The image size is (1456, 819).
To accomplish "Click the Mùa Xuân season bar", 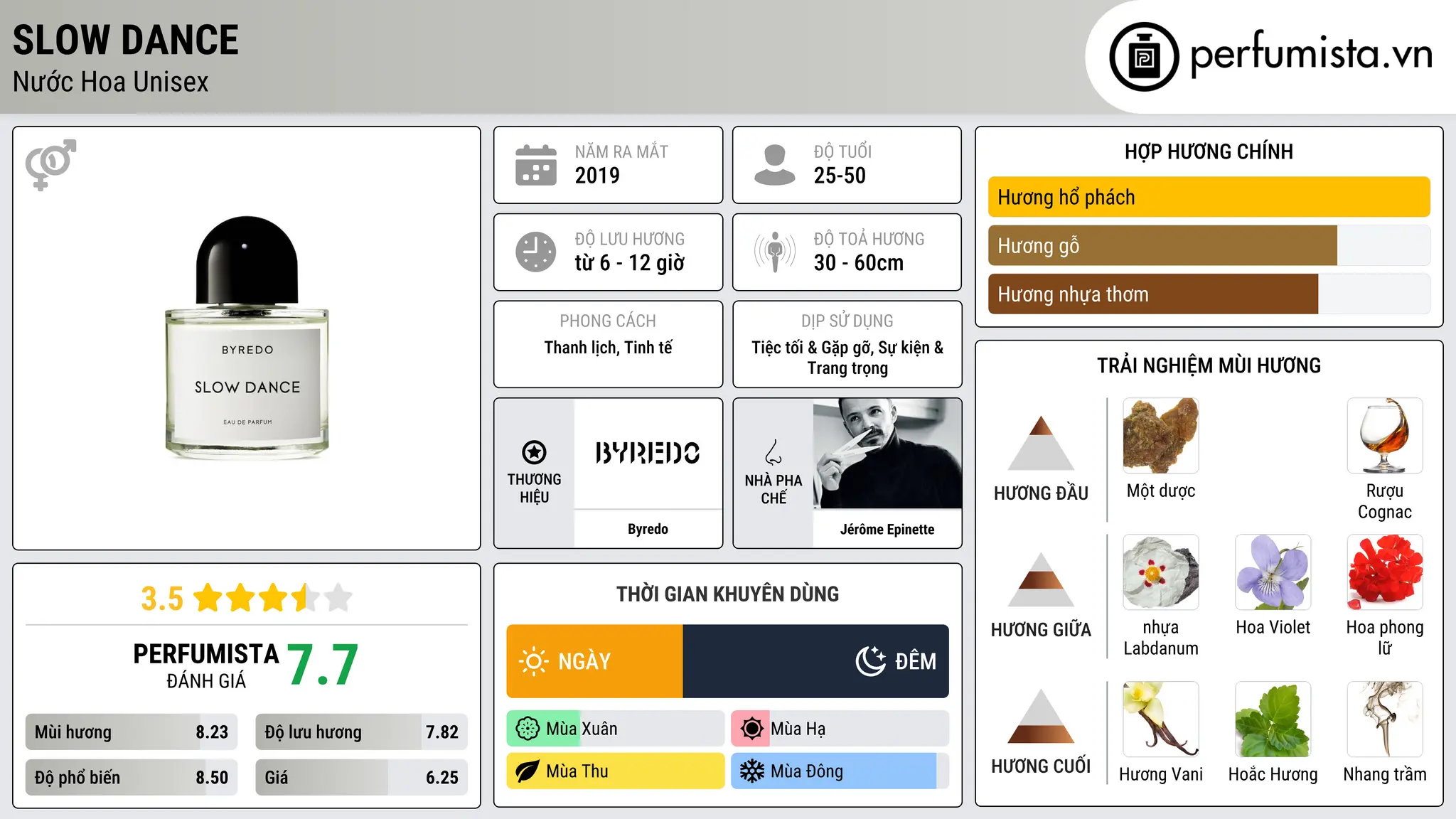I will 616,729.
